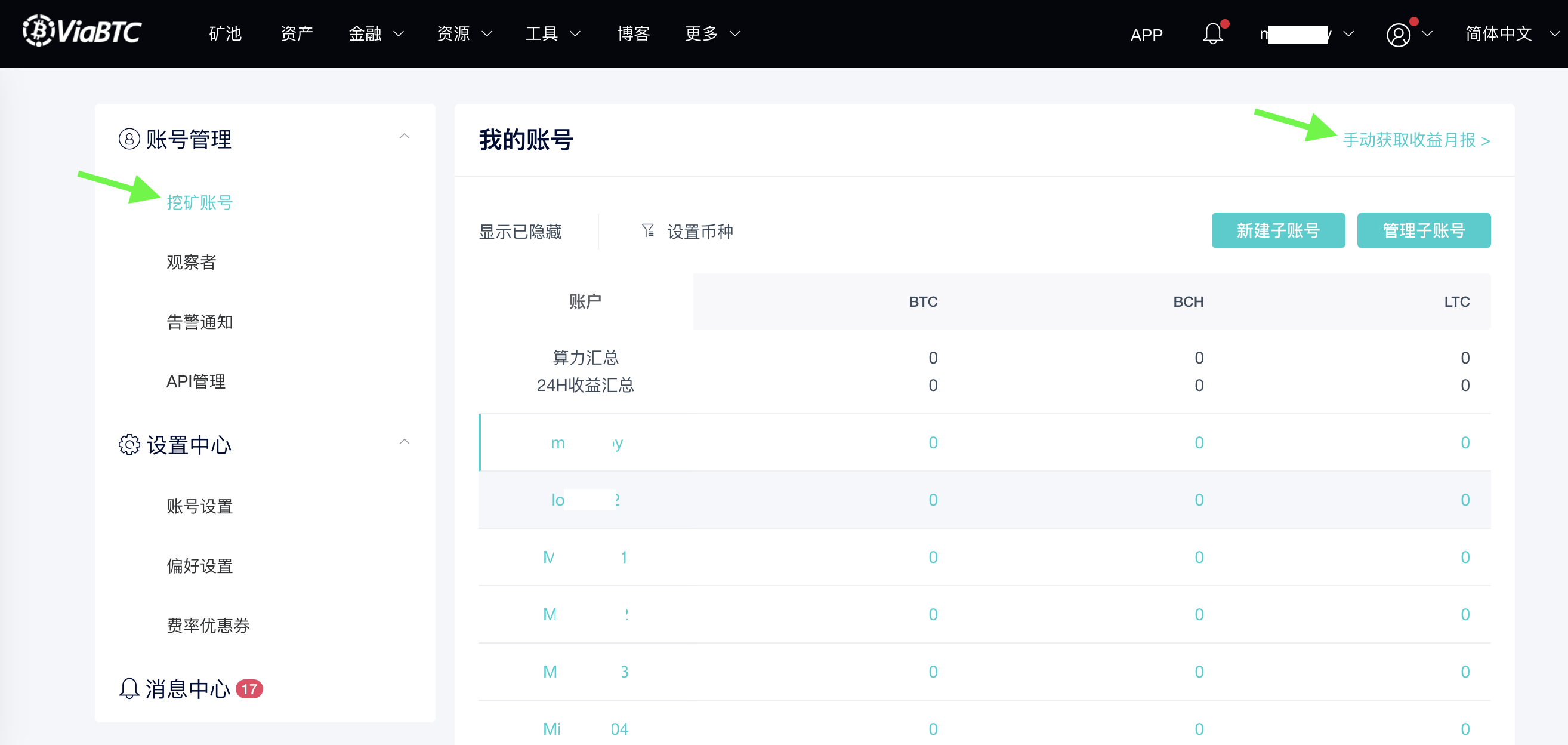1568x745 pixels.
Task: Expand the 资源 dropdown menu
Action: (x=464, y=33)
